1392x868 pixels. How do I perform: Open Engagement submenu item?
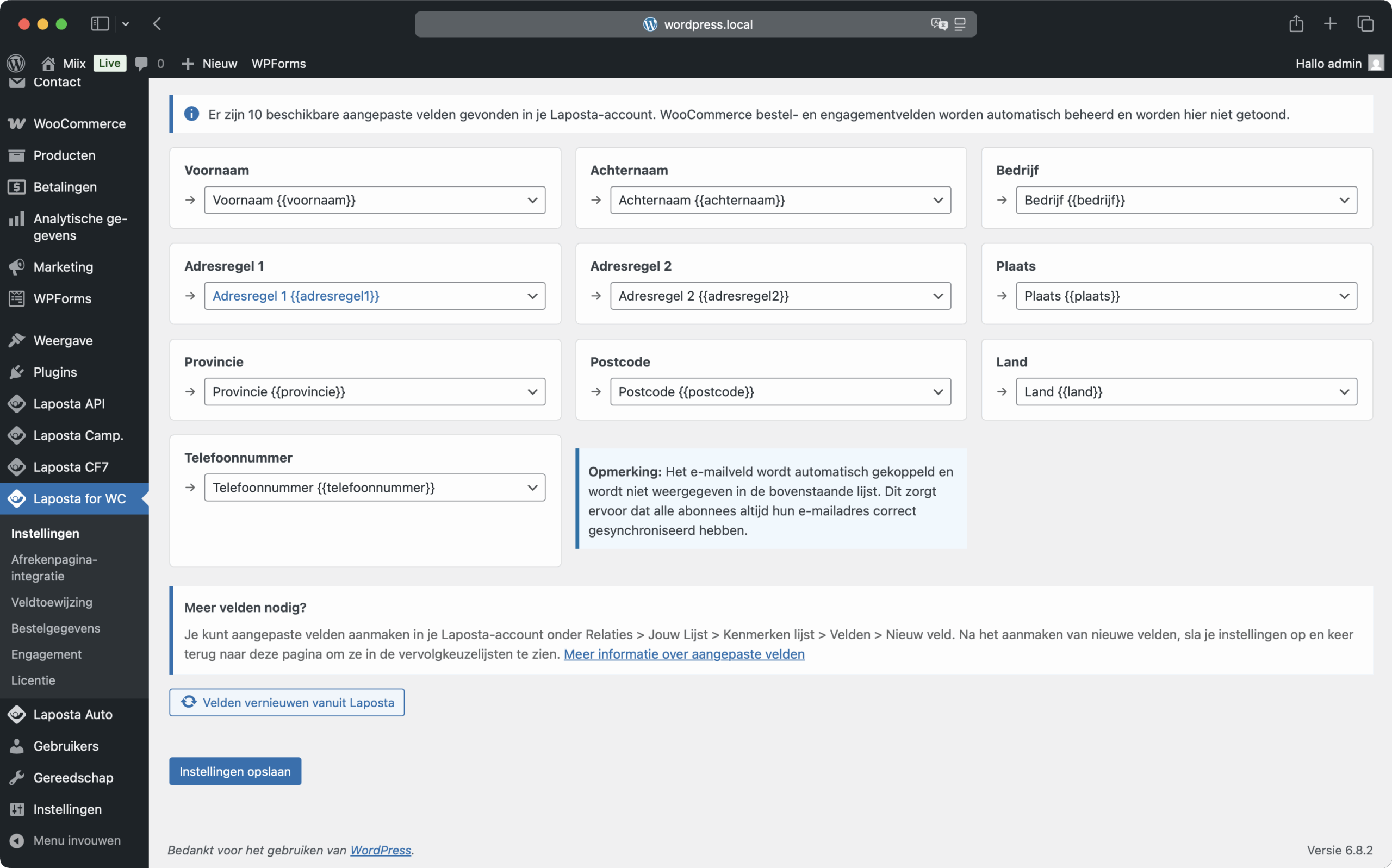46,654
